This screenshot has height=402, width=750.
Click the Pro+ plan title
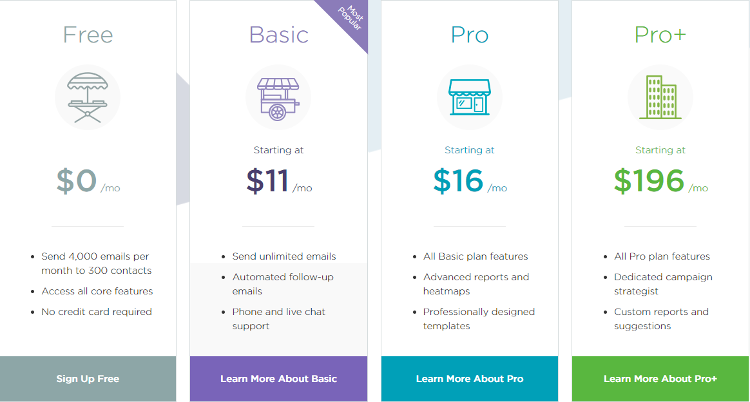click(x=661, y=35)
